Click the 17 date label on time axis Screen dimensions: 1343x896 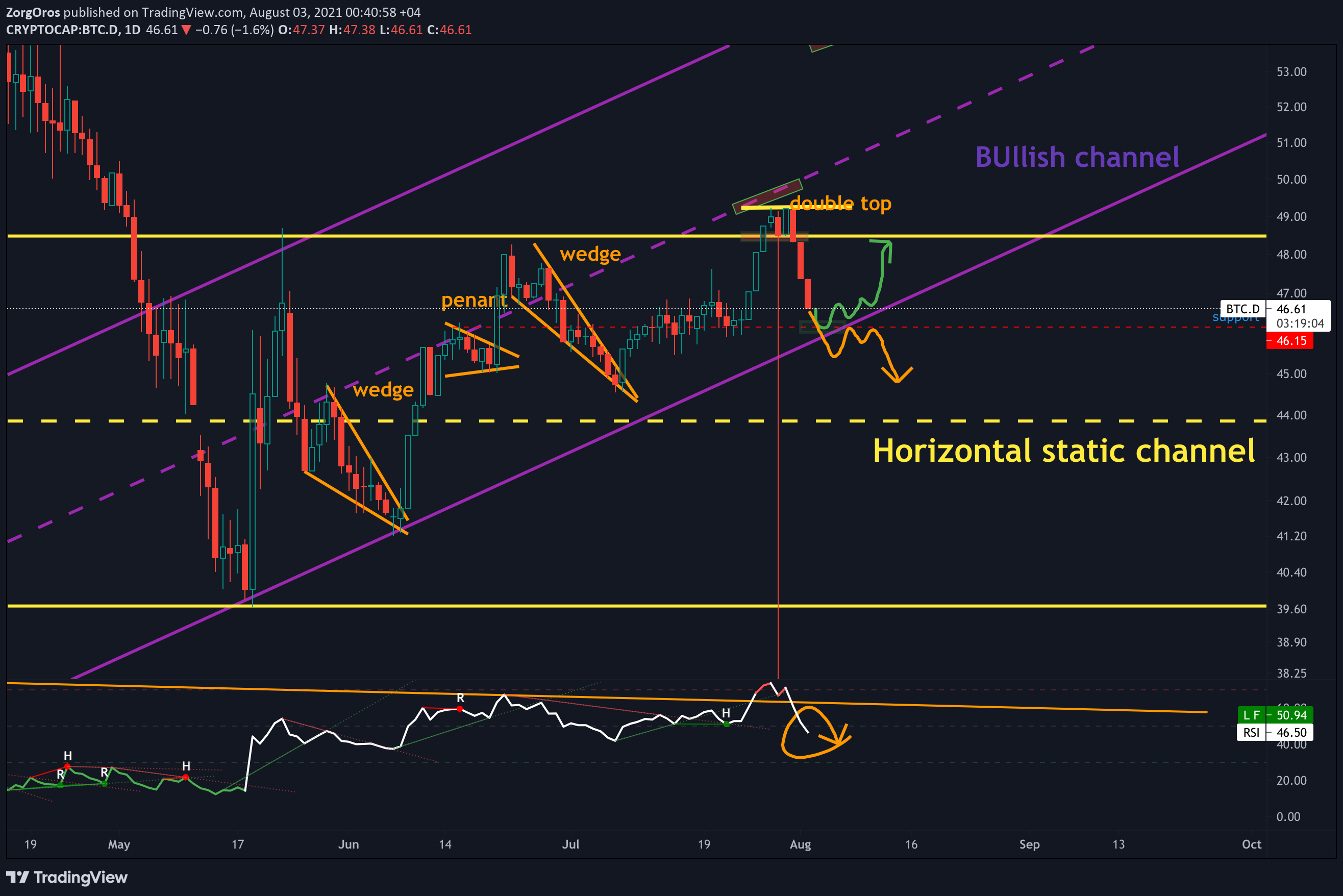point(238,844)
